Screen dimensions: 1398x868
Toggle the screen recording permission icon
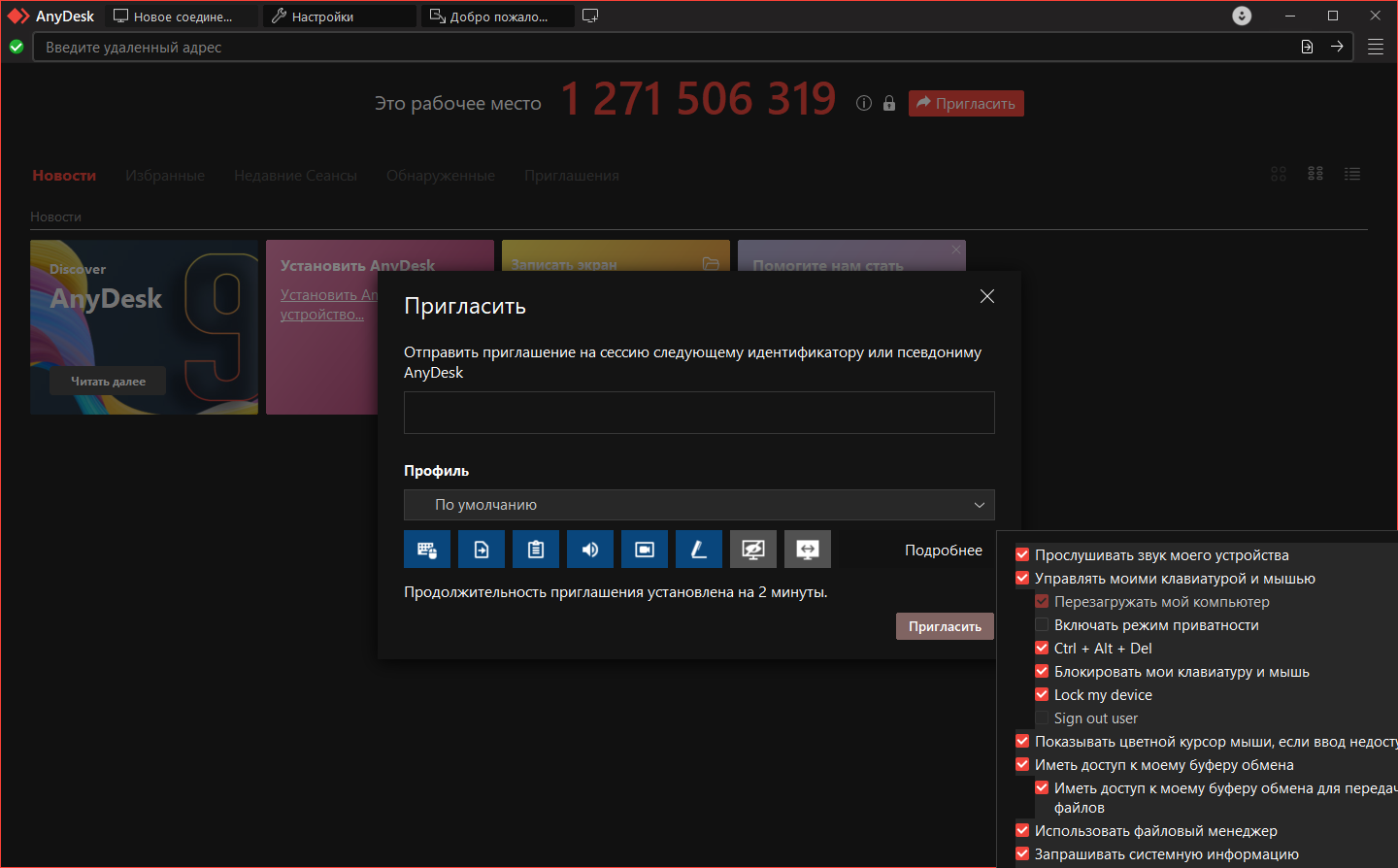click(645, 550)
